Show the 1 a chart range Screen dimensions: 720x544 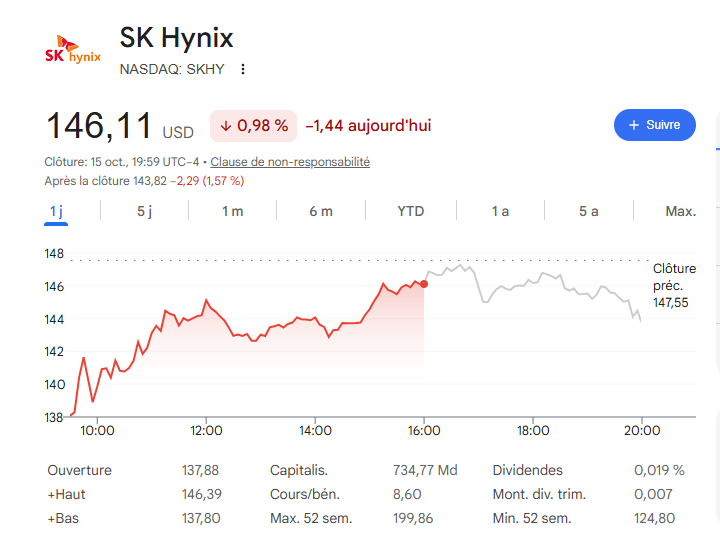pos(500,212)
